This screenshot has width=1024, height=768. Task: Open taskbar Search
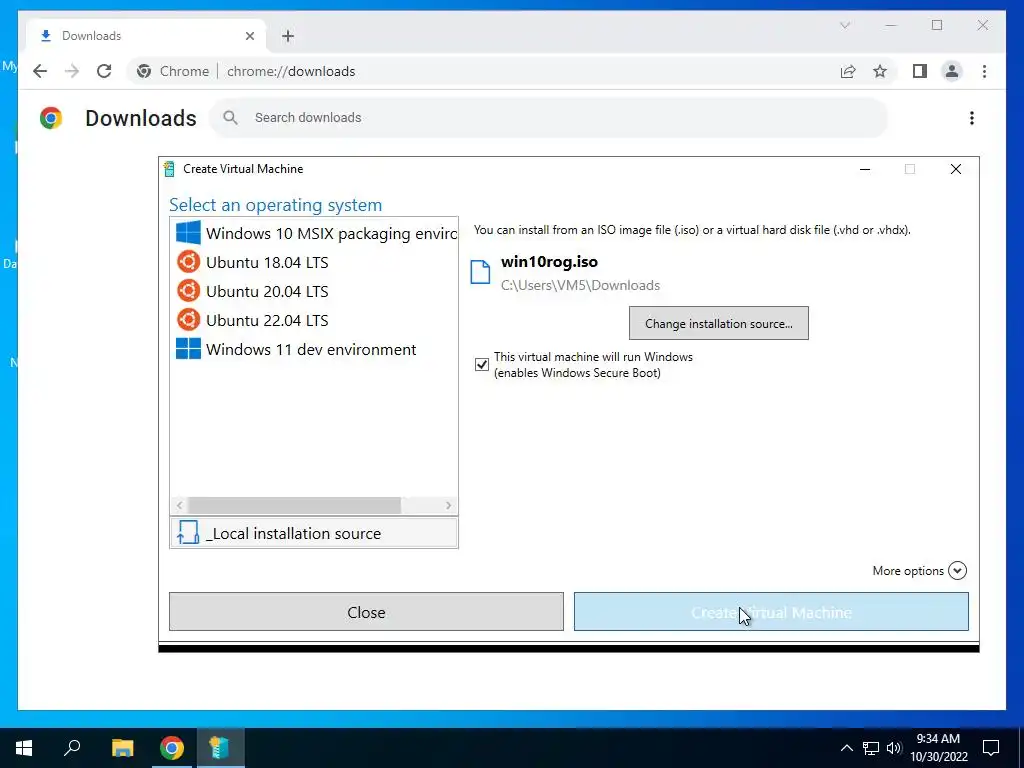tap(72, 748)
